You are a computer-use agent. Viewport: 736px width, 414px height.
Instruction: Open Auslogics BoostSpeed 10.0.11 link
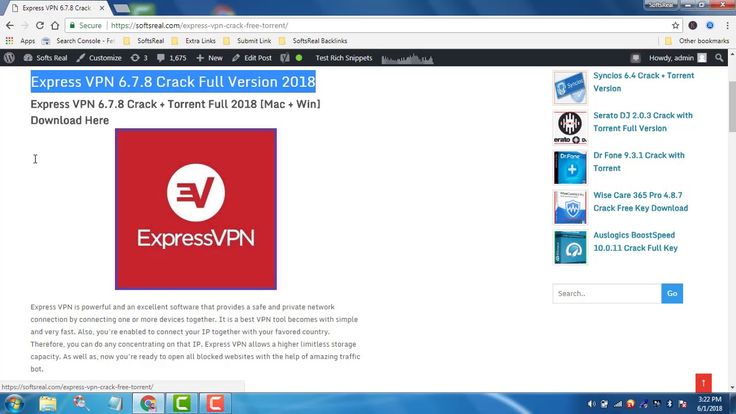tap(635, 241)
